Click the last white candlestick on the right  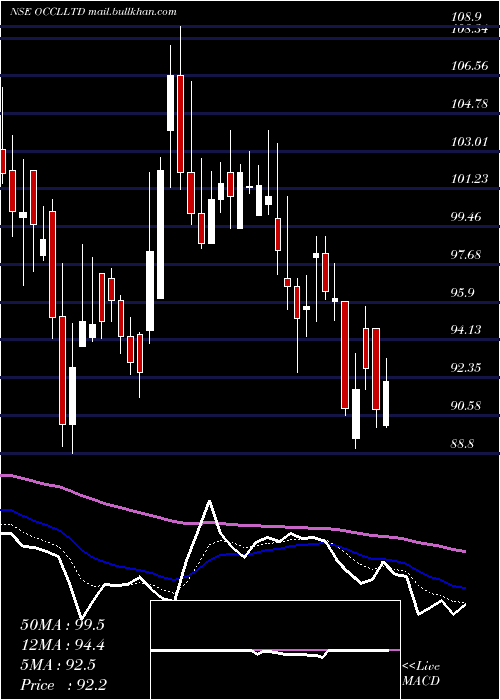[386, 404]
